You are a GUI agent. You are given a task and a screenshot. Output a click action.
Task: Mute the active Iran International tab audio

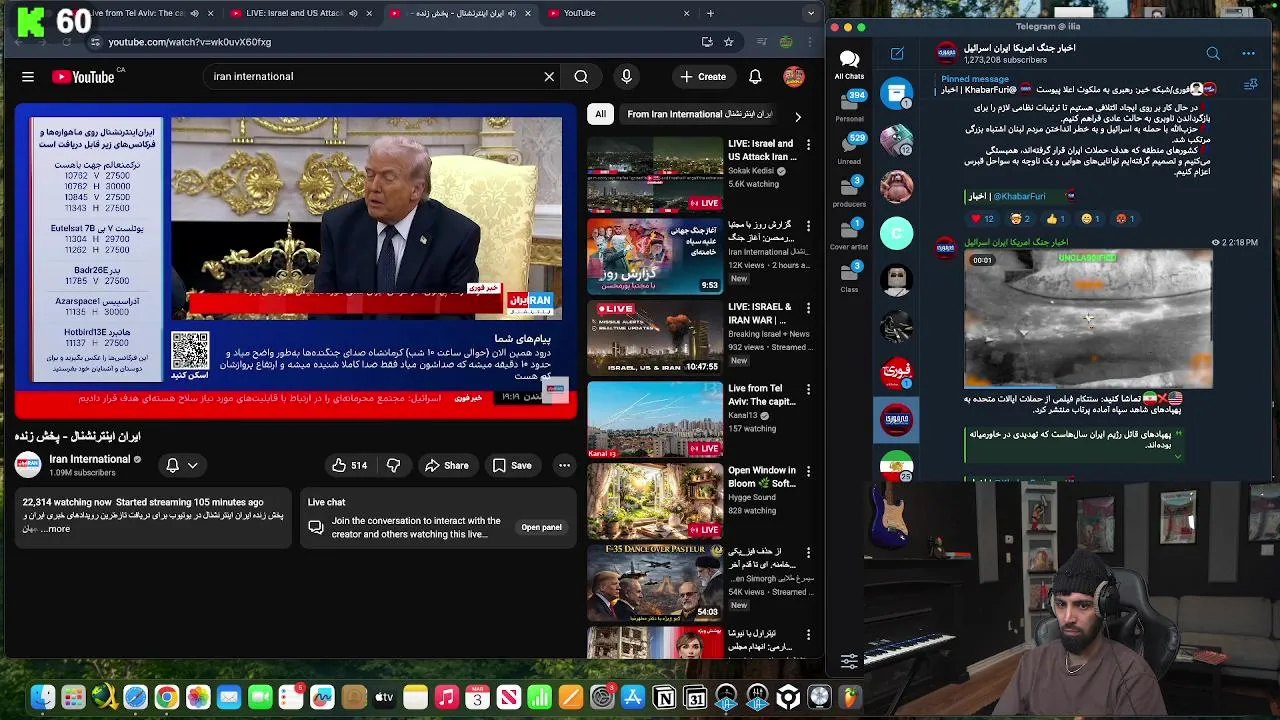[512, 13]
